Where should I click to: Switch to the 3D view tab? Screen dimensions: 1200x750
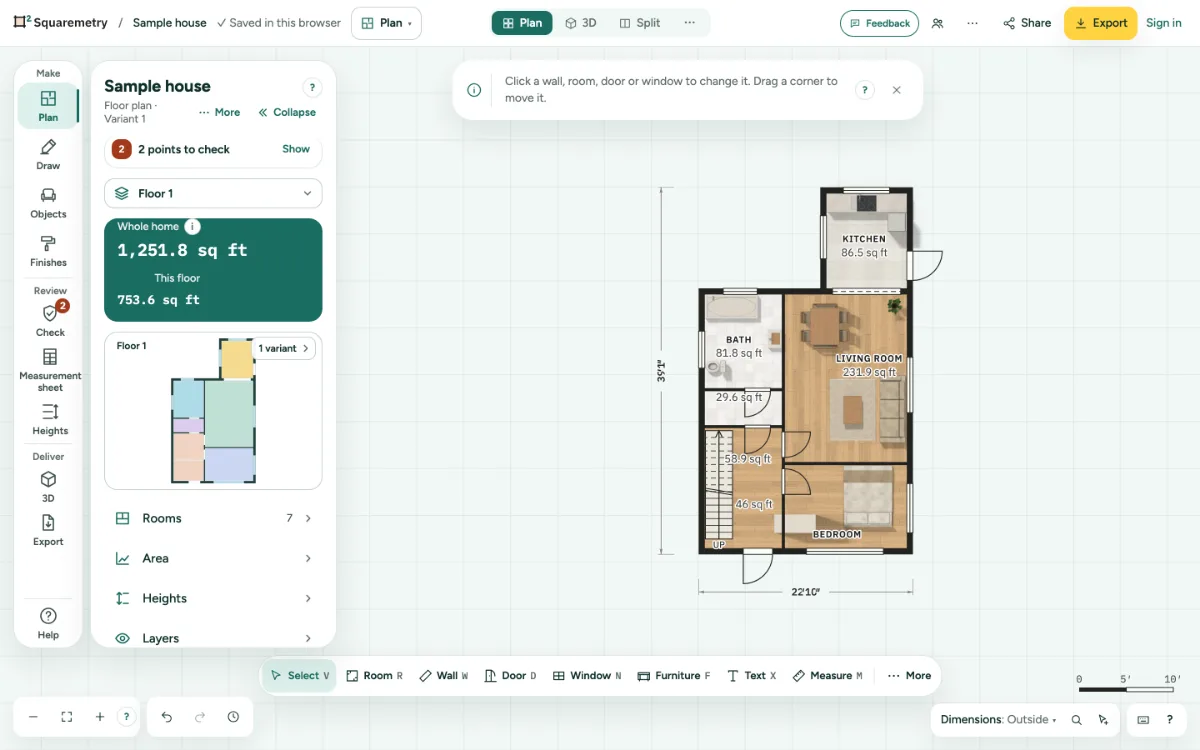pyautogui.click(x=581, y=23)
